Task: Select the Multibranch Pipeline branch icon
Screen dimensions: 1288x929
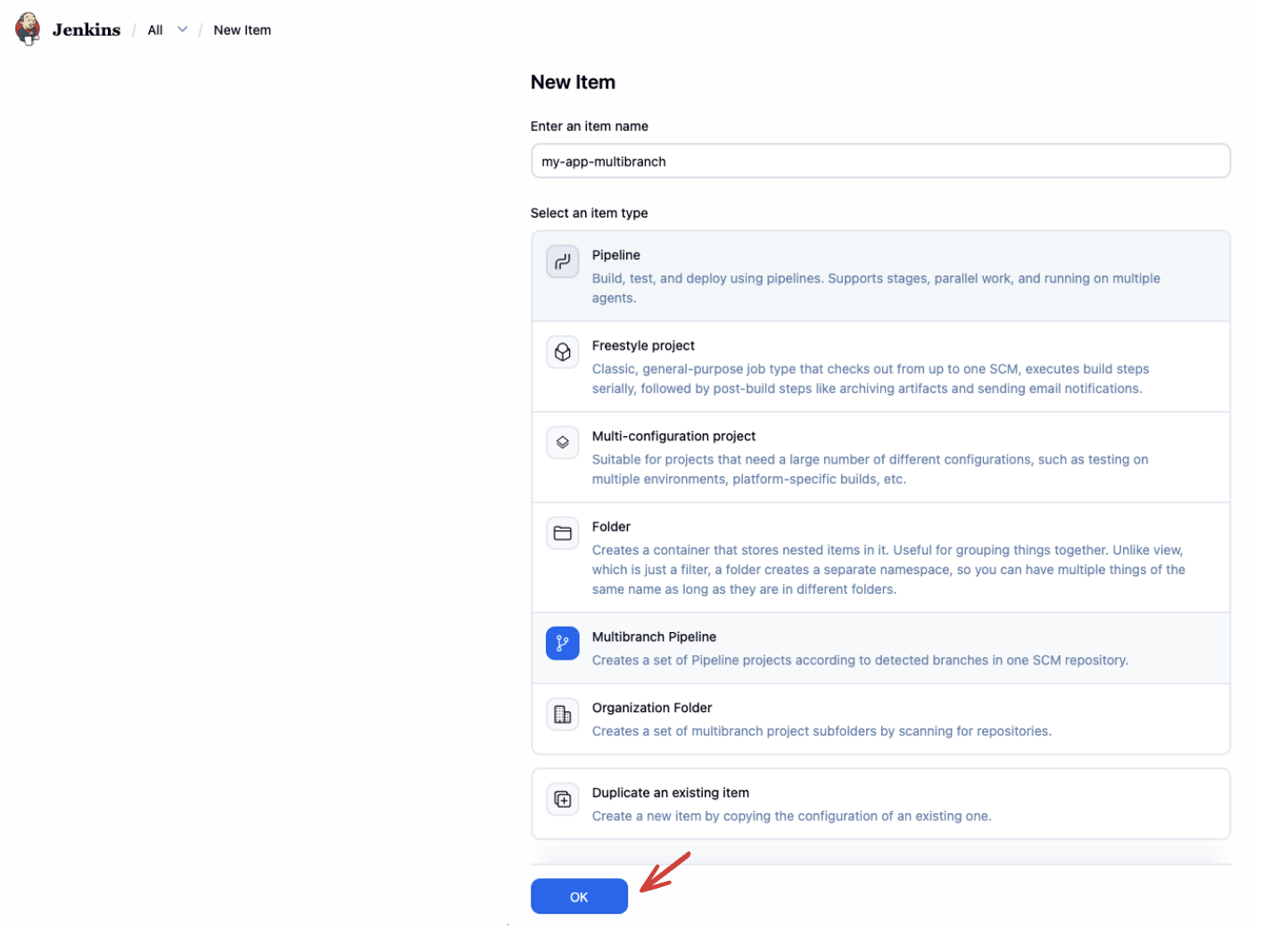Action: (562, 643)
